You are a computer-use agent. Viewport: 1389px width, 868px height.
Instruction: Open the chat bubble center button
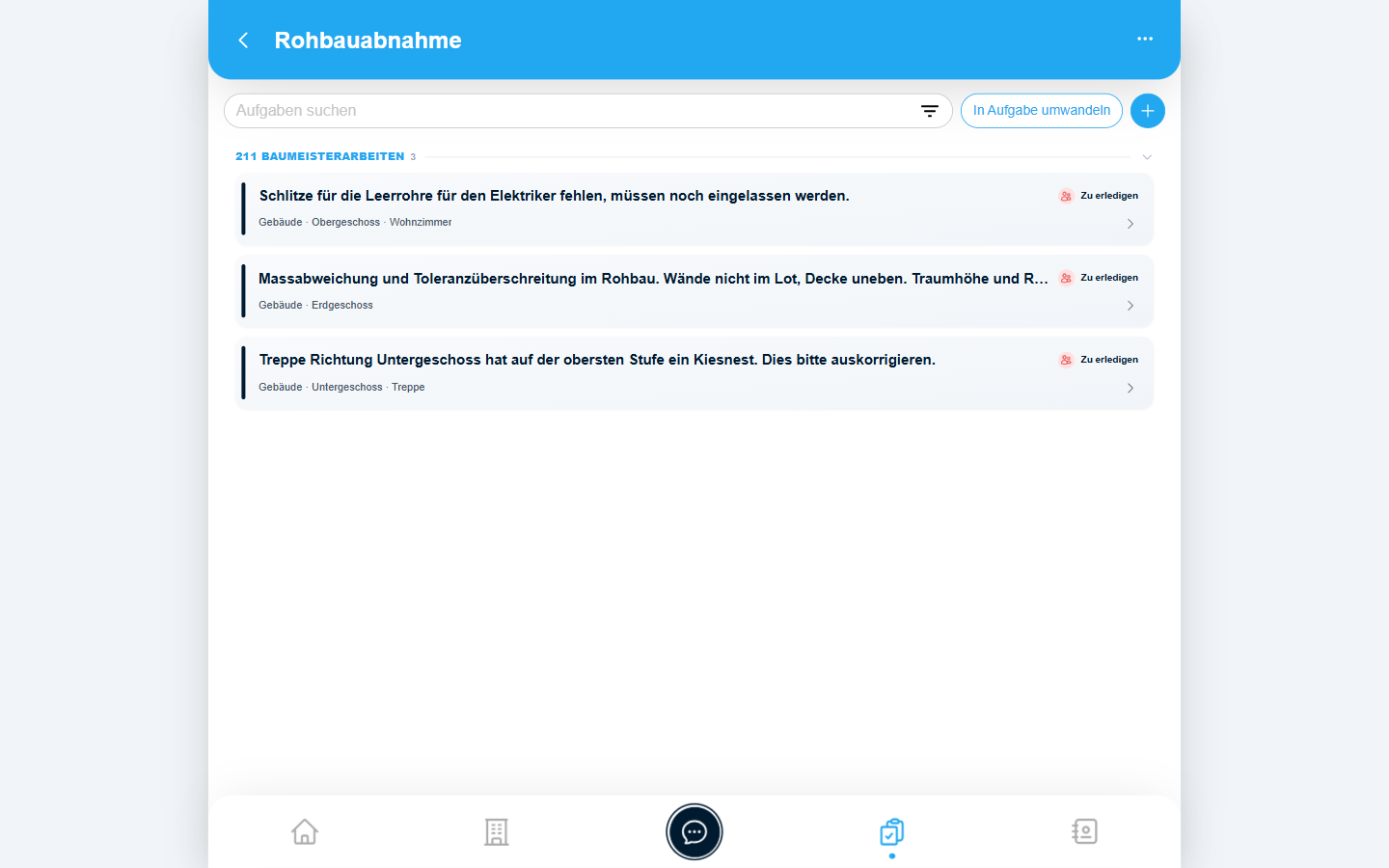point(694,831)
